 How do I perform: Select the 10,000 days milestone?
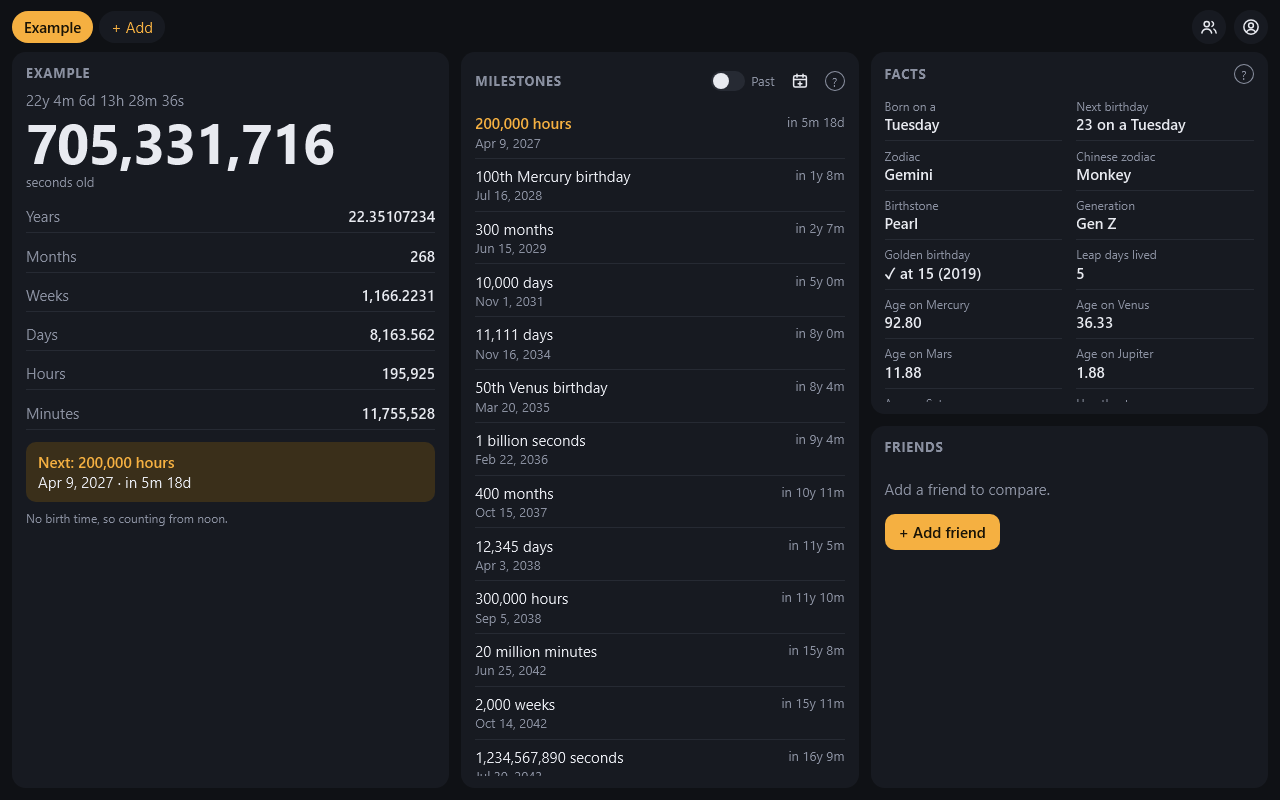pos(660,291)
